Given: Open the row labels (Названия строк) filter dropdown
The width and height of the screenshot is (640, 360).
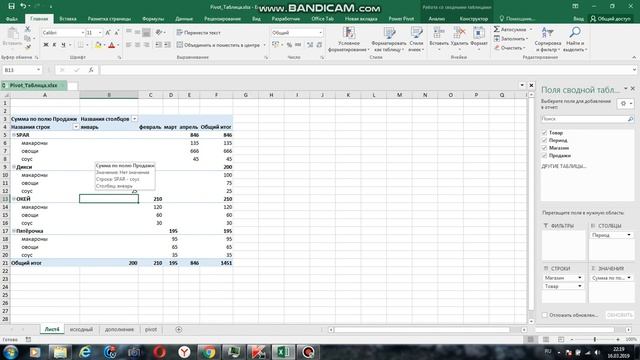Looking at the screenshot, I should (x=76, y=127).
